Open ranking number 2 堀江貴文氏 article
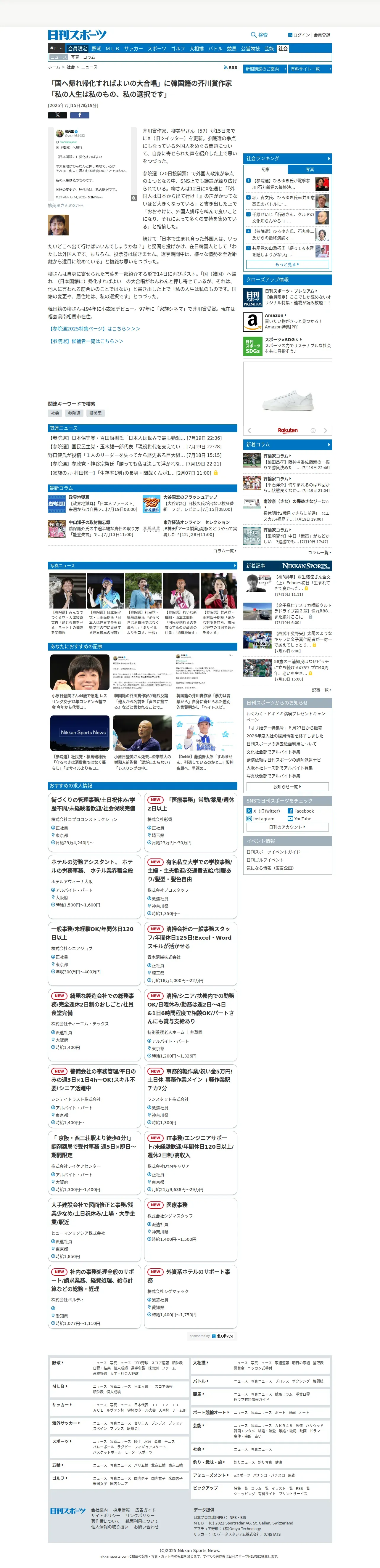 (x=283, y=201)
